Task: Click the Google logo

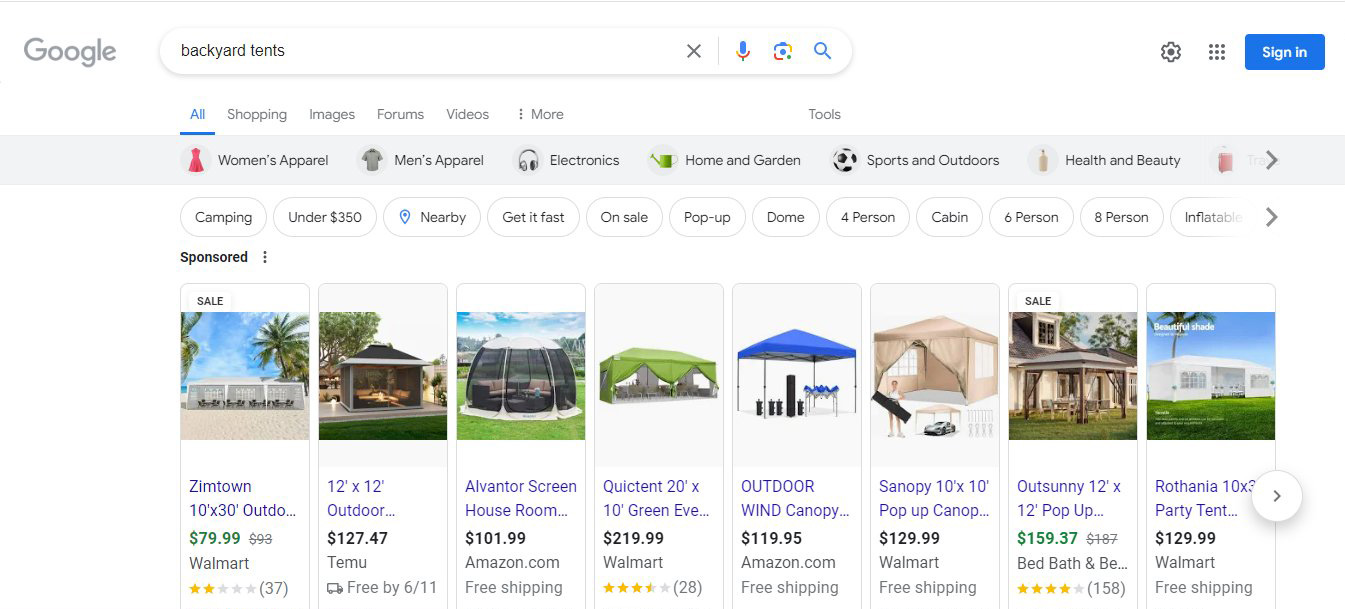Action: 68,51
